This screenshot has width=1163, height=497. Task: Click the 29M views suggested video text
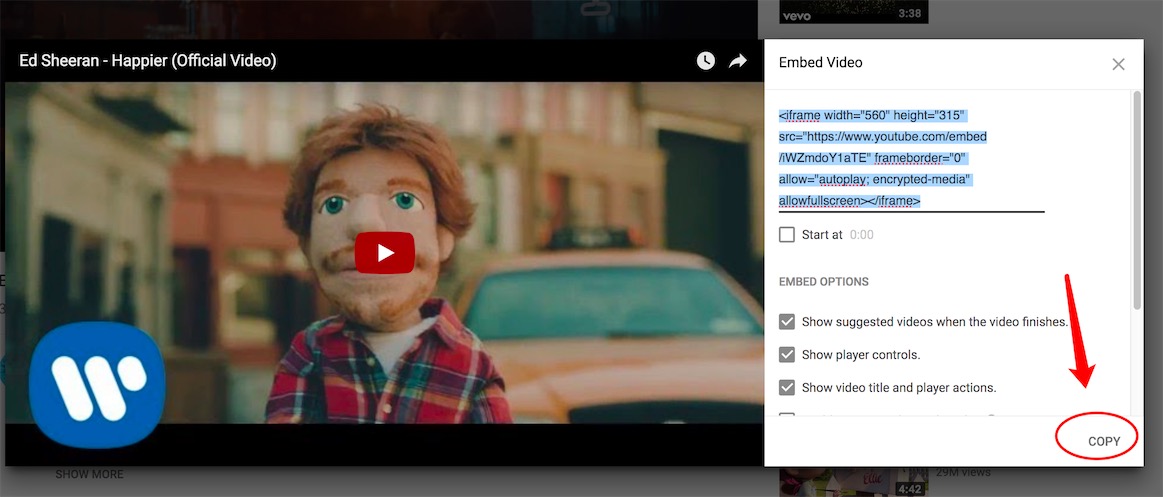click(x=963, y=472)
